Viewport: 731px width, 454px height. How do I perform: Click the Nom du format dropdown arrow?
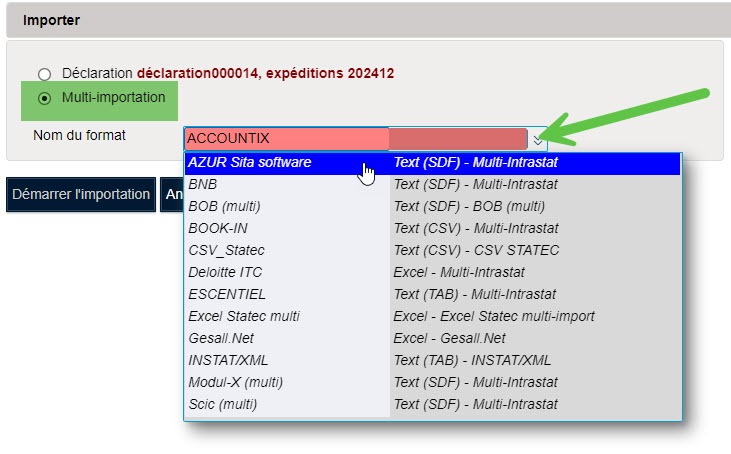tap(538, 139)
